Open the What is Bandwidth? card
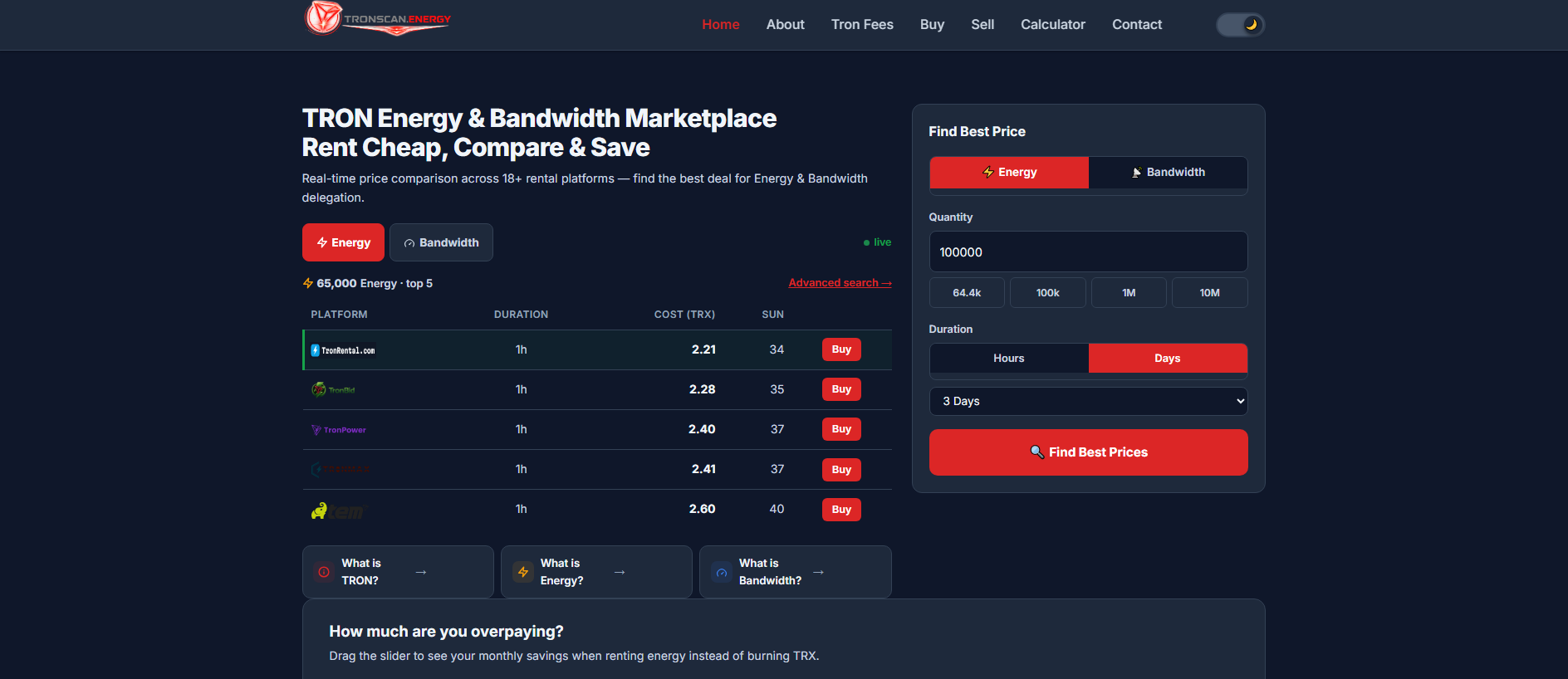 coord(796,572)
